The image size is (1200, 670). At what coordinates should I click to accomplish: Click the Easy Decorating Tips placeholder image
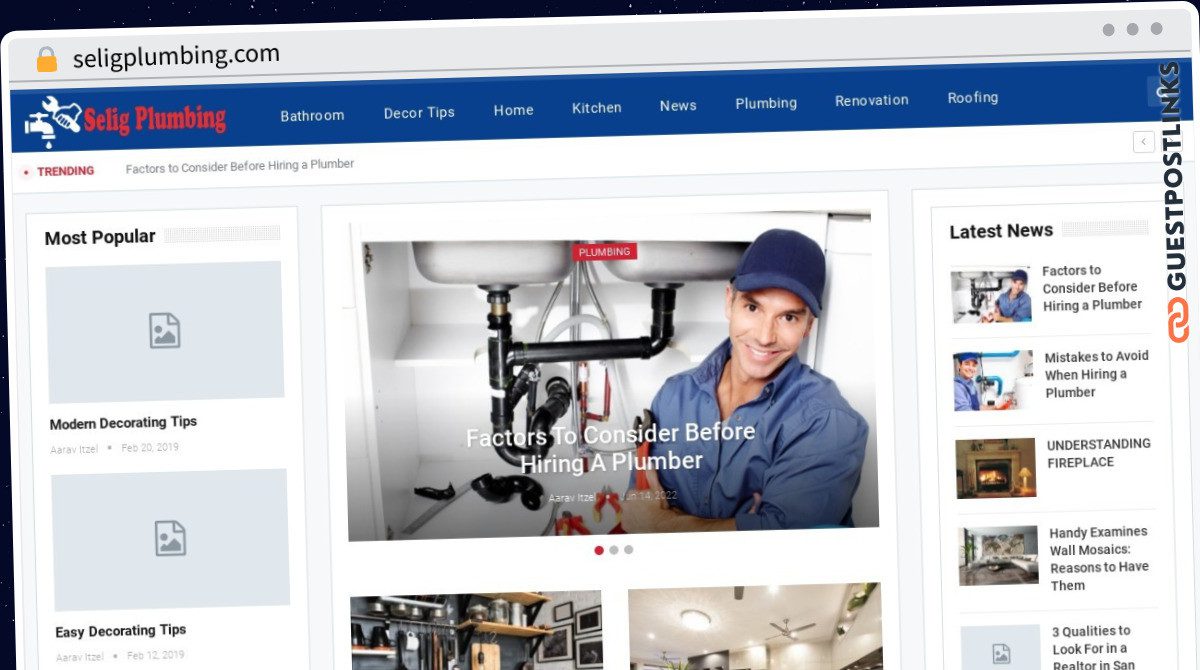pyautogui.click(x=170, y=540)
